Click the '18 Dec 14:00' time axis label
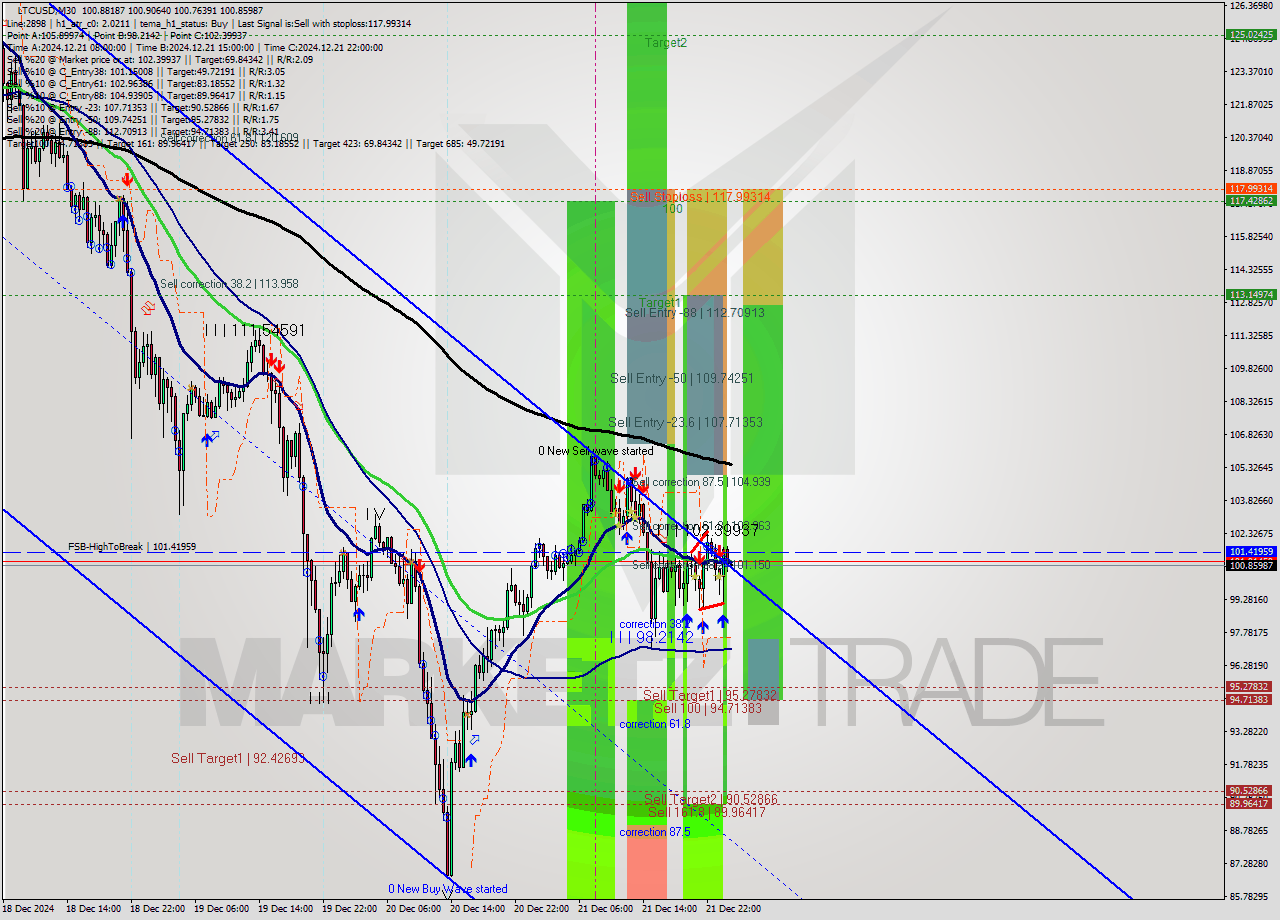 point(93,910)
